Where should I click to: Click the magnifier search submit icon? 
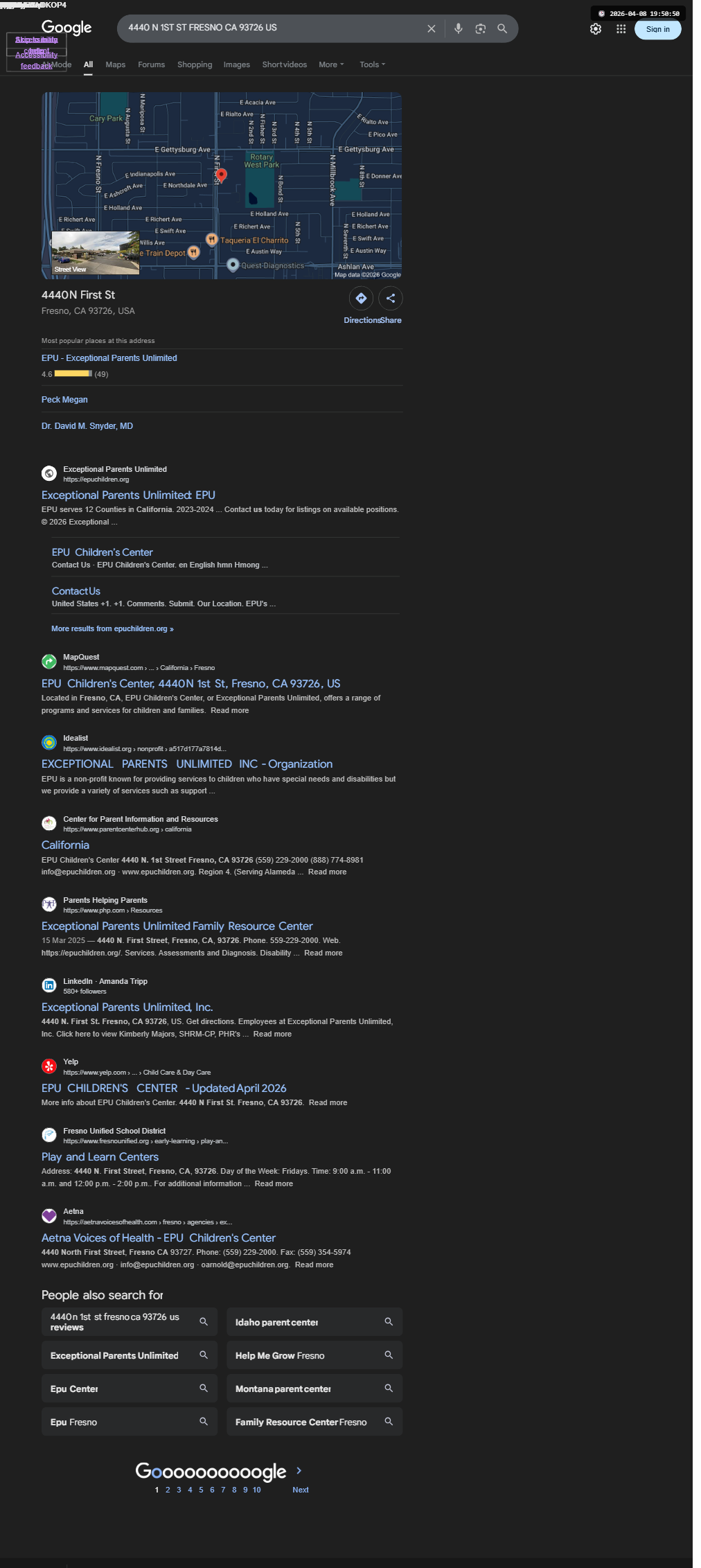pyautogui.click(x=502, y=29)
